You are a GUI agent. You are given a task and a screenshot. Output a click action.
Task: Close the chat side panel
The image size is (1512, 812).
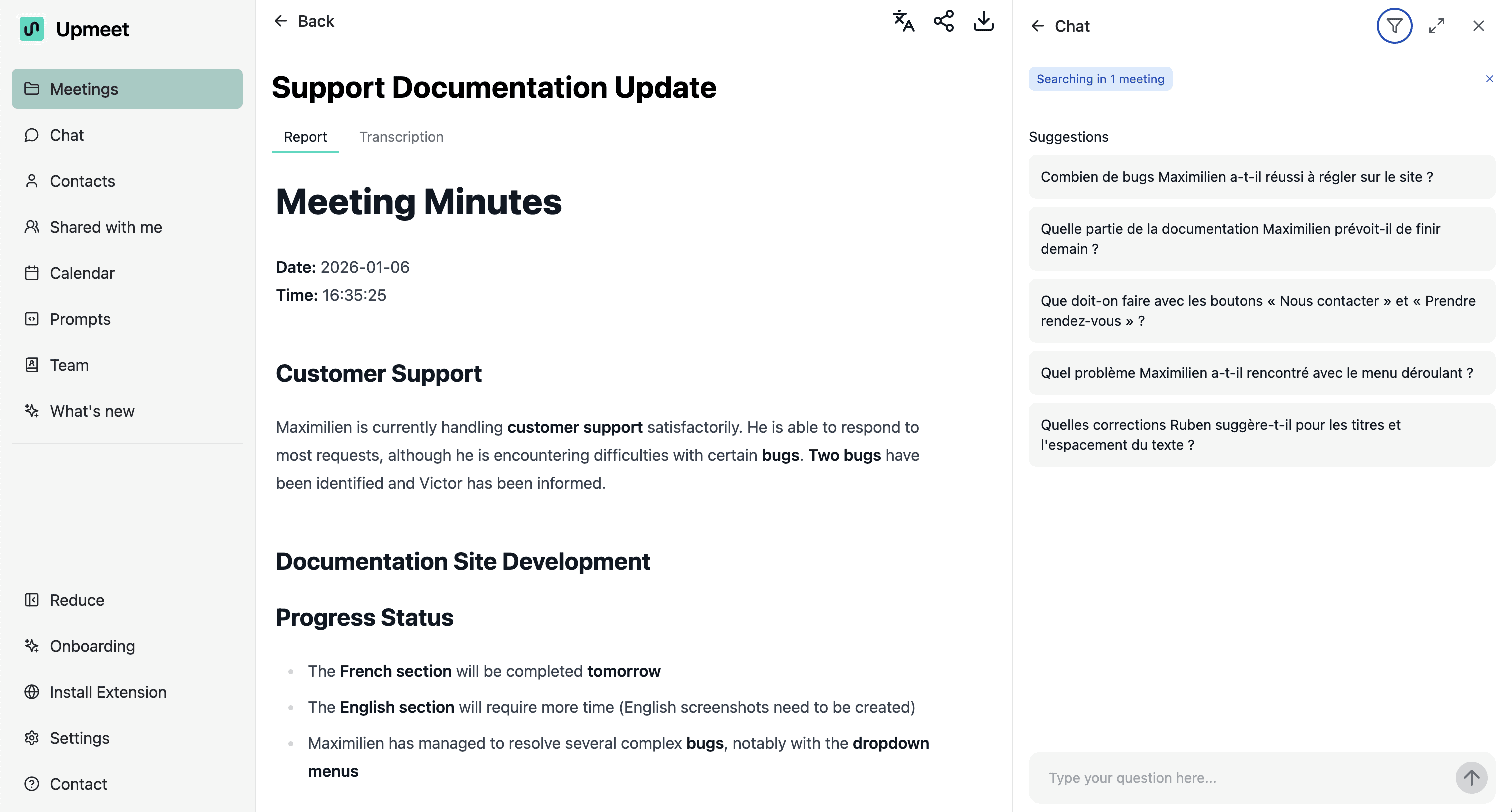[x=1478, y=26]
